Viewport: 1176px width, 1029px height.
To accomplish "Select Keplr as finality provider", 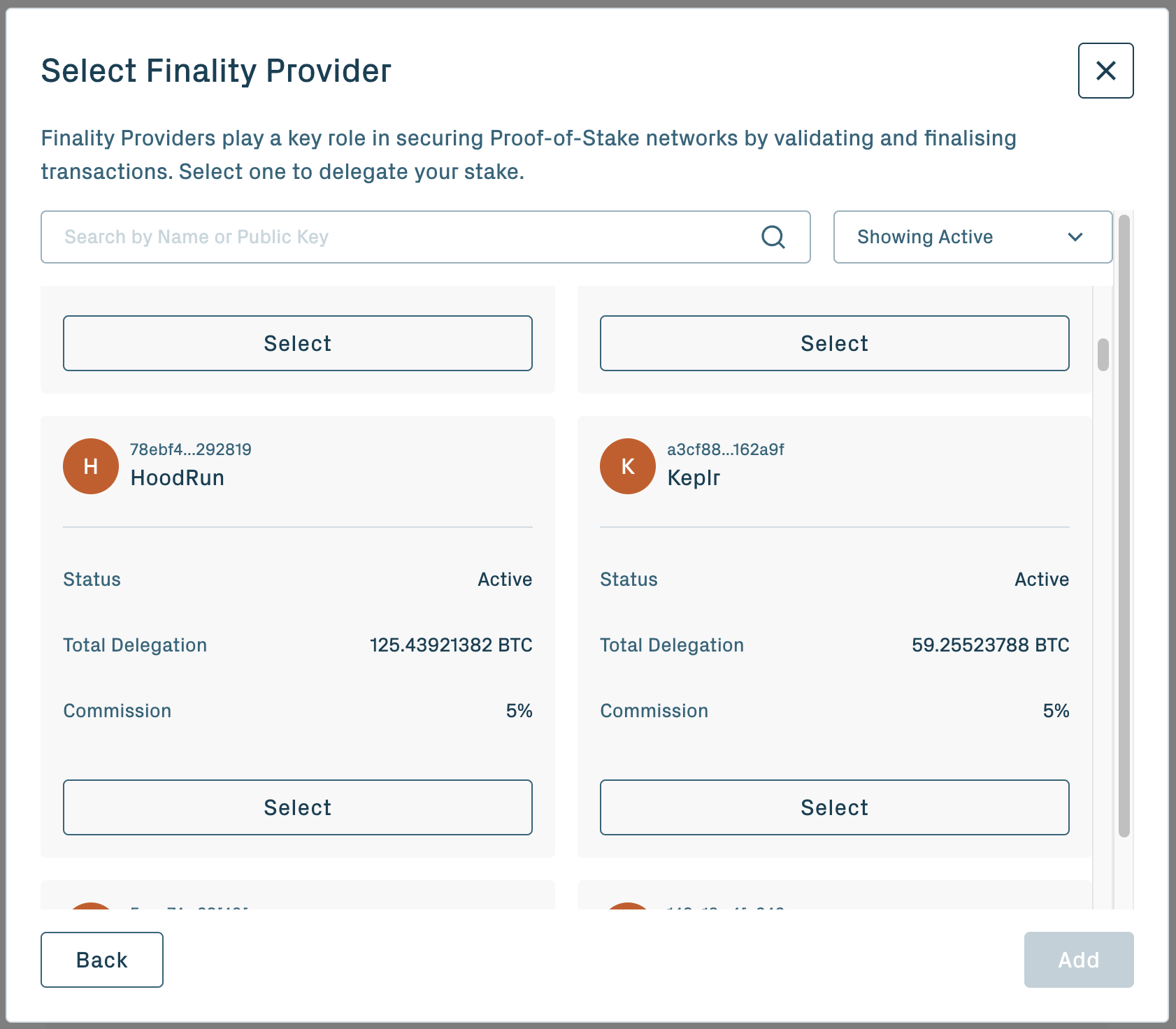I will click(834, 807).
